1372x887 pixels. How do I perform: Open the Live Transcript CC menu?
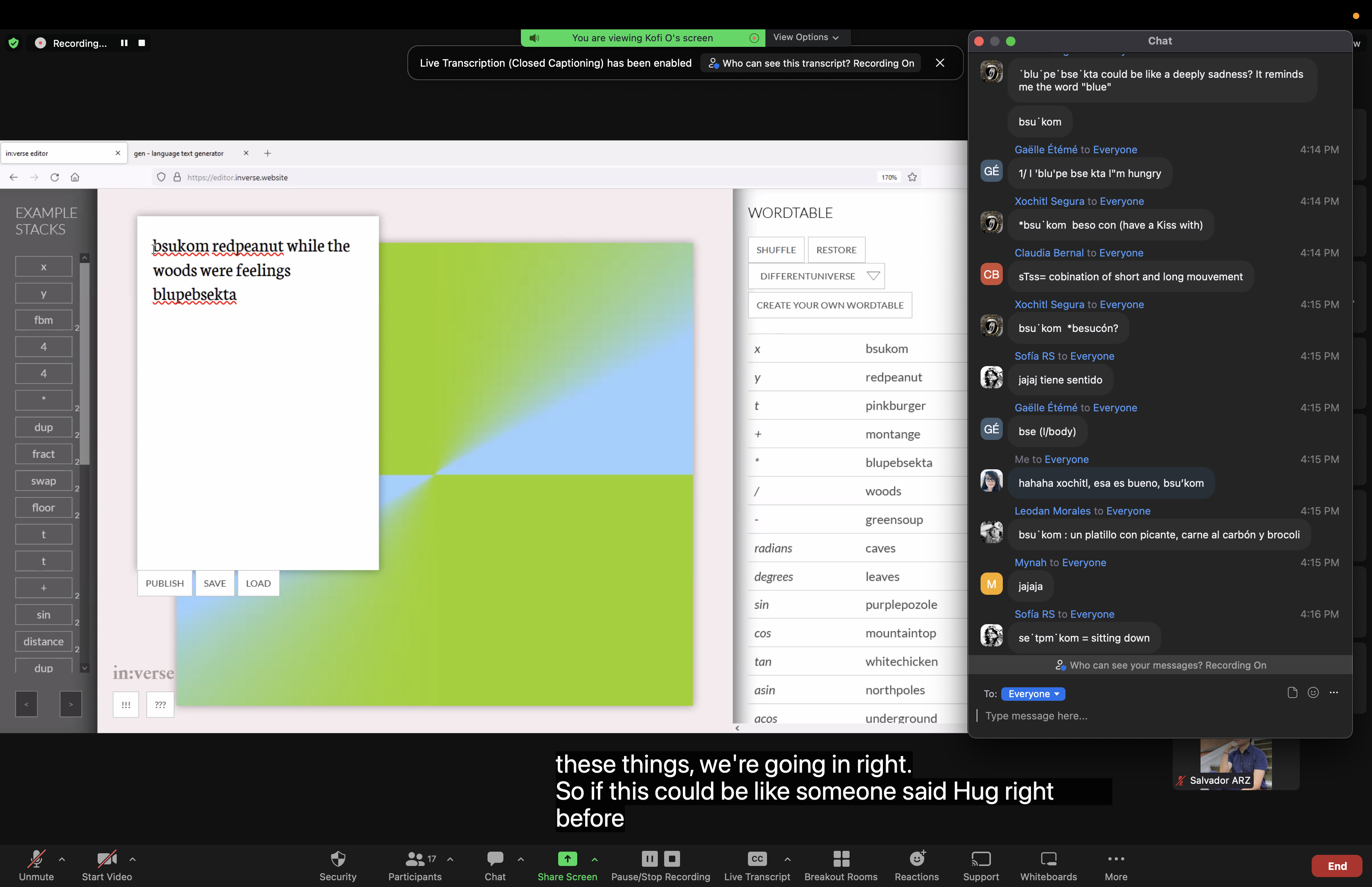point(757,859)
